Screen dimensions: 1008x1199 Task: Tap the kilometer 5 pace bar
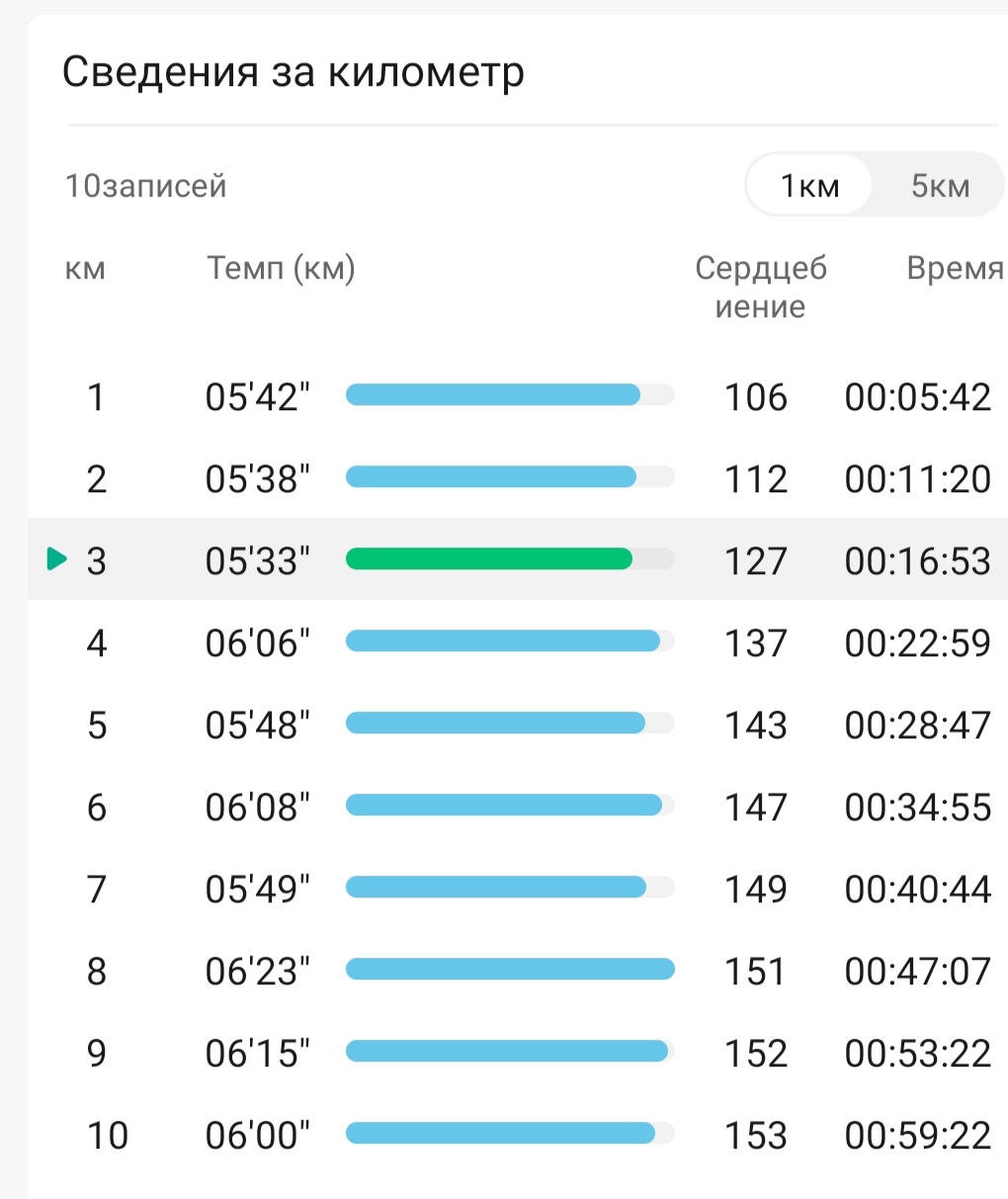(495, 724)
